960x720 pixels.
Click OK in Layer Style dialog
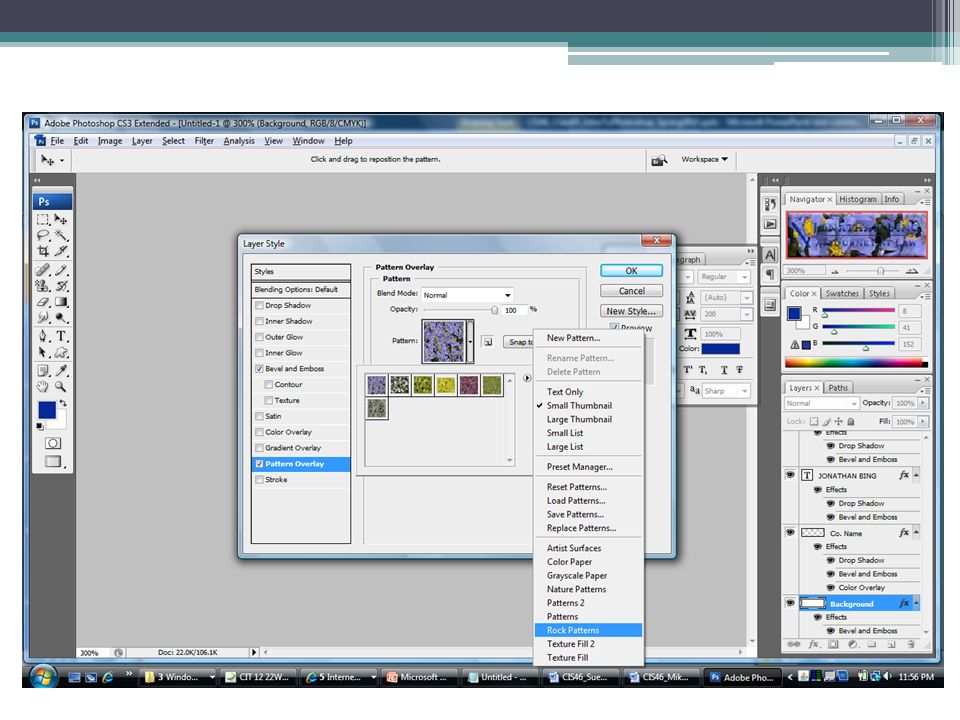[x=631, y=271]
